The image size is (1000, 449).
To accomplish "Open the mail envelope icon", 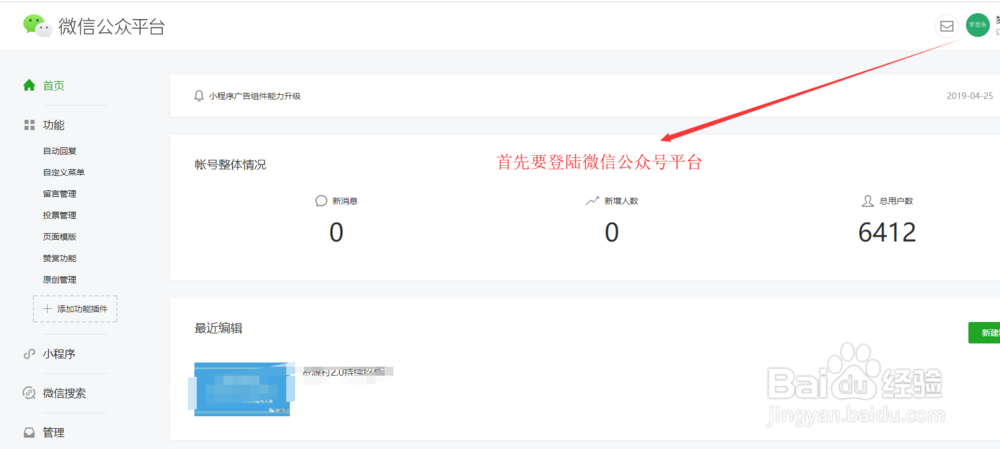I will [x=947, y=26].
